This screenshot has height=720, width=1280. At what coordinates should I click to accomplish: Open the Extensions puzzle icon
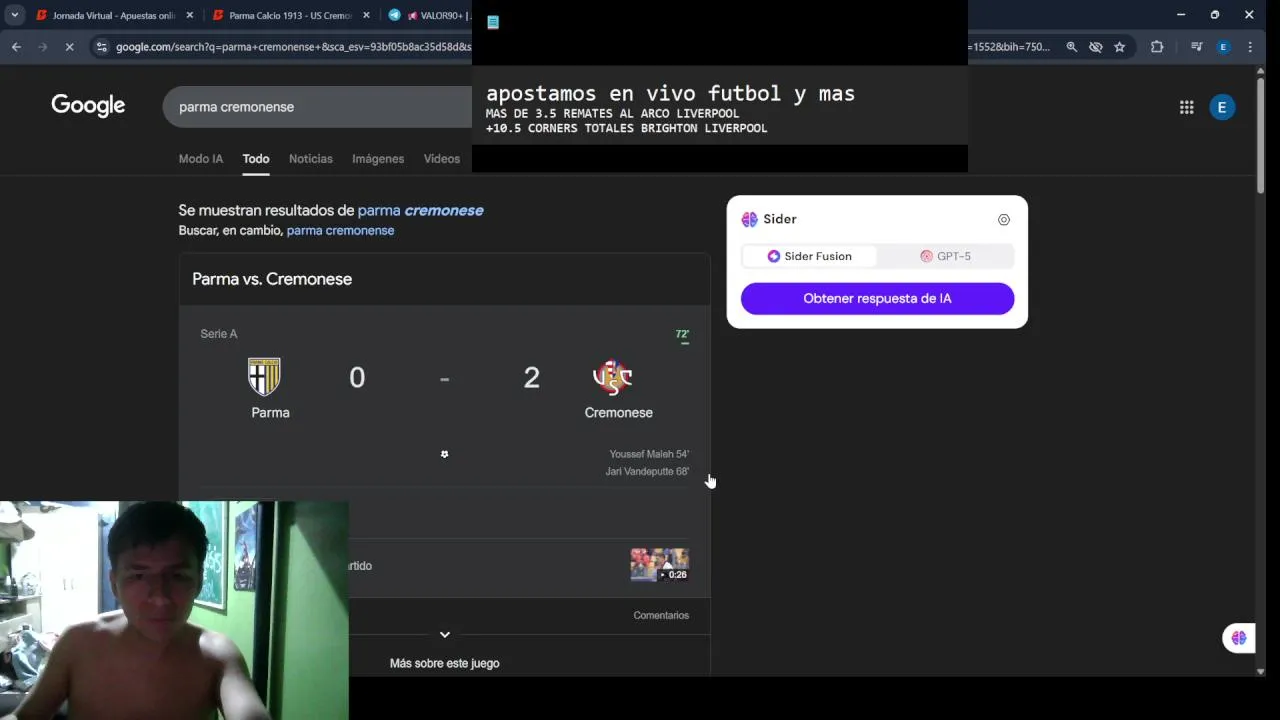1157,47
